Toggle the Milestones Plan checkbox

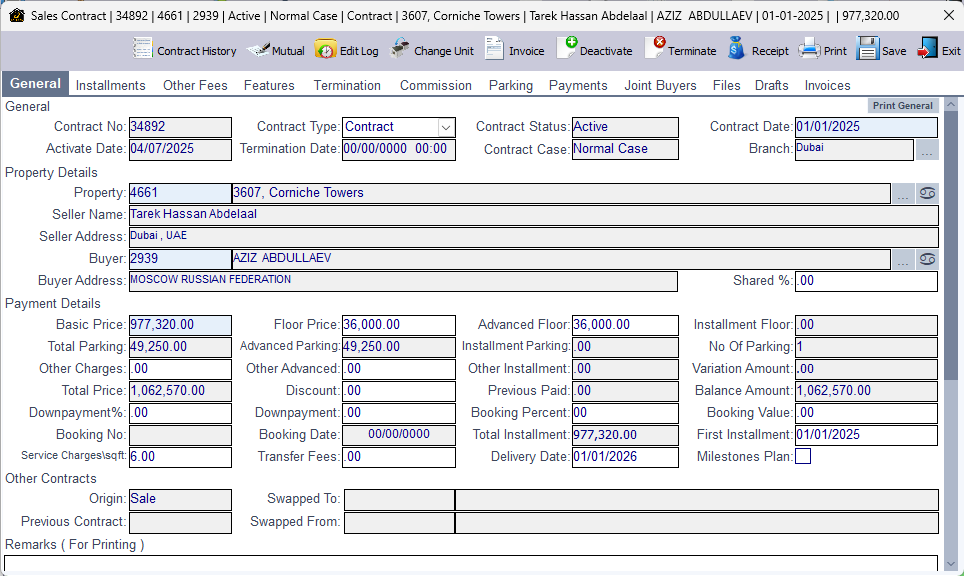click(x=803, y=457)
